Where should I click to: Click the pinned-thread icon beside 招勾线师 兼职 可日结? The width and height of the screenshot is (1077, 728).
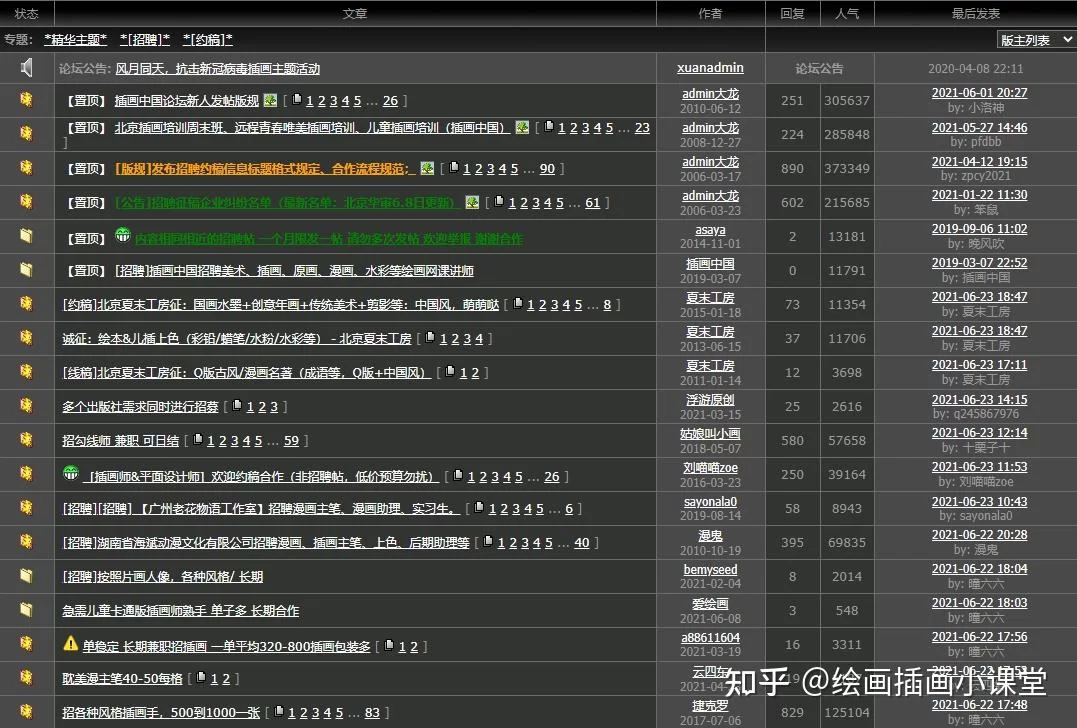coord(26,440)
